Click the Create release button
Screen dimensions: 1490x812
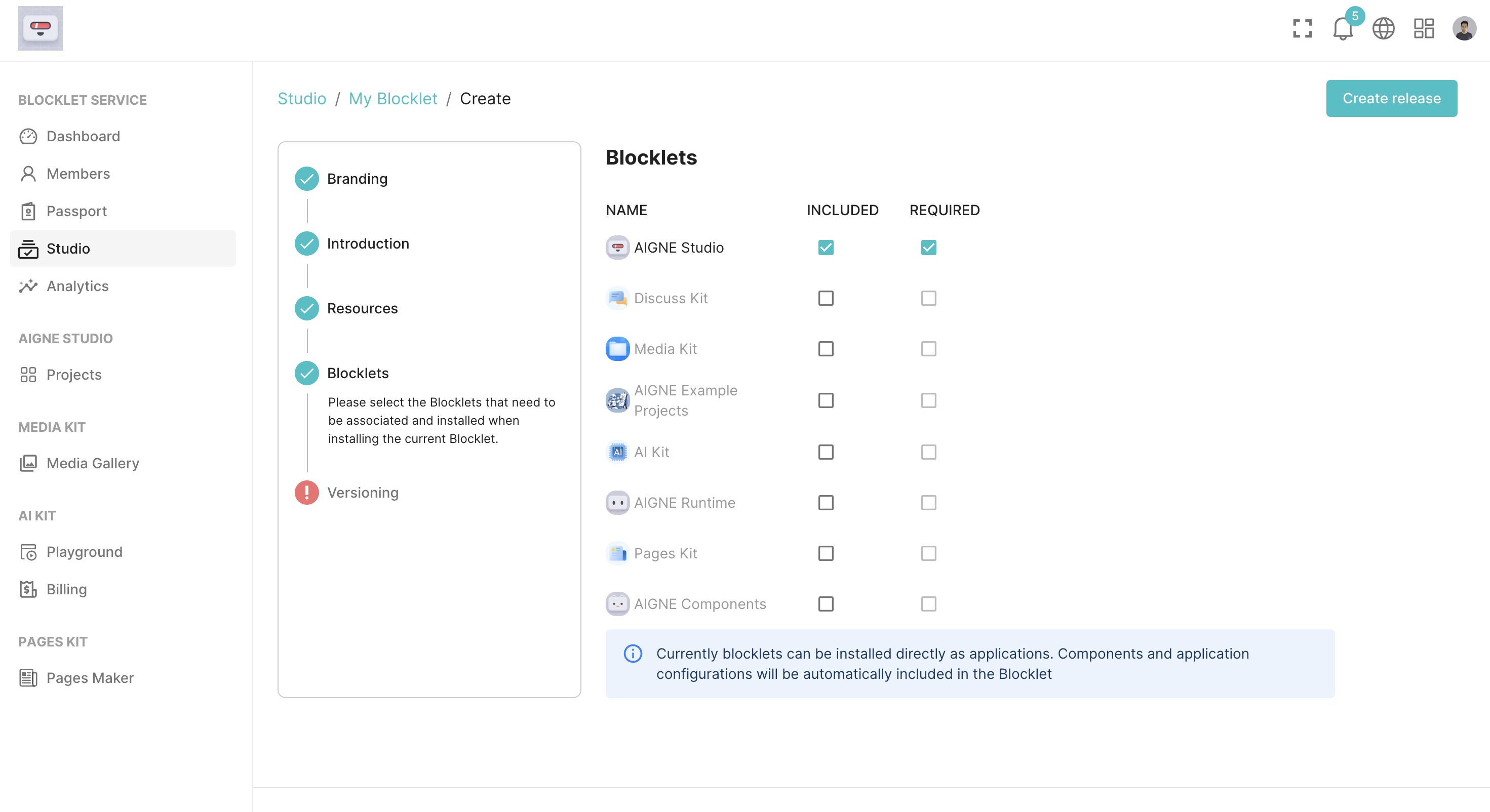click(1391, 98)
